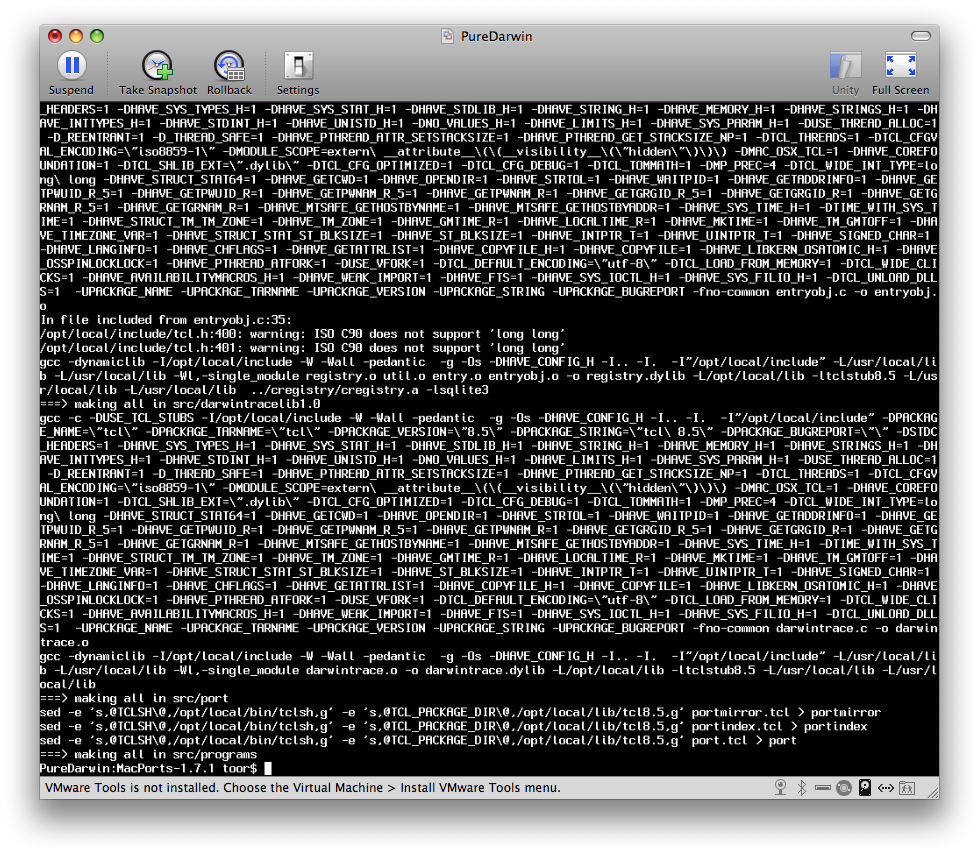Click the sed line ending with '> port'
979x854 pixels.
418,740
